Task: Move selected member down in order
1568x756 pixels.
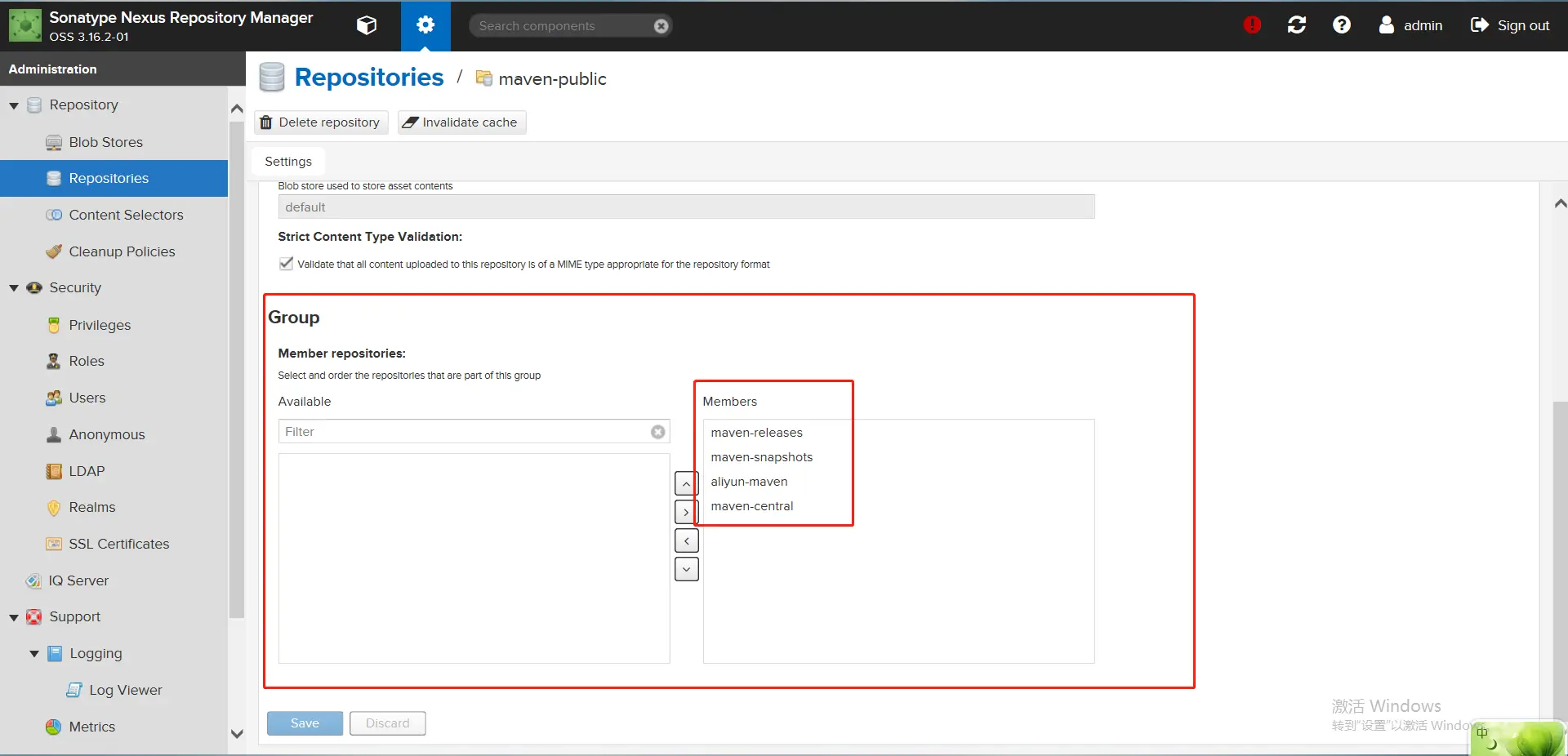Action: (687, 569)
